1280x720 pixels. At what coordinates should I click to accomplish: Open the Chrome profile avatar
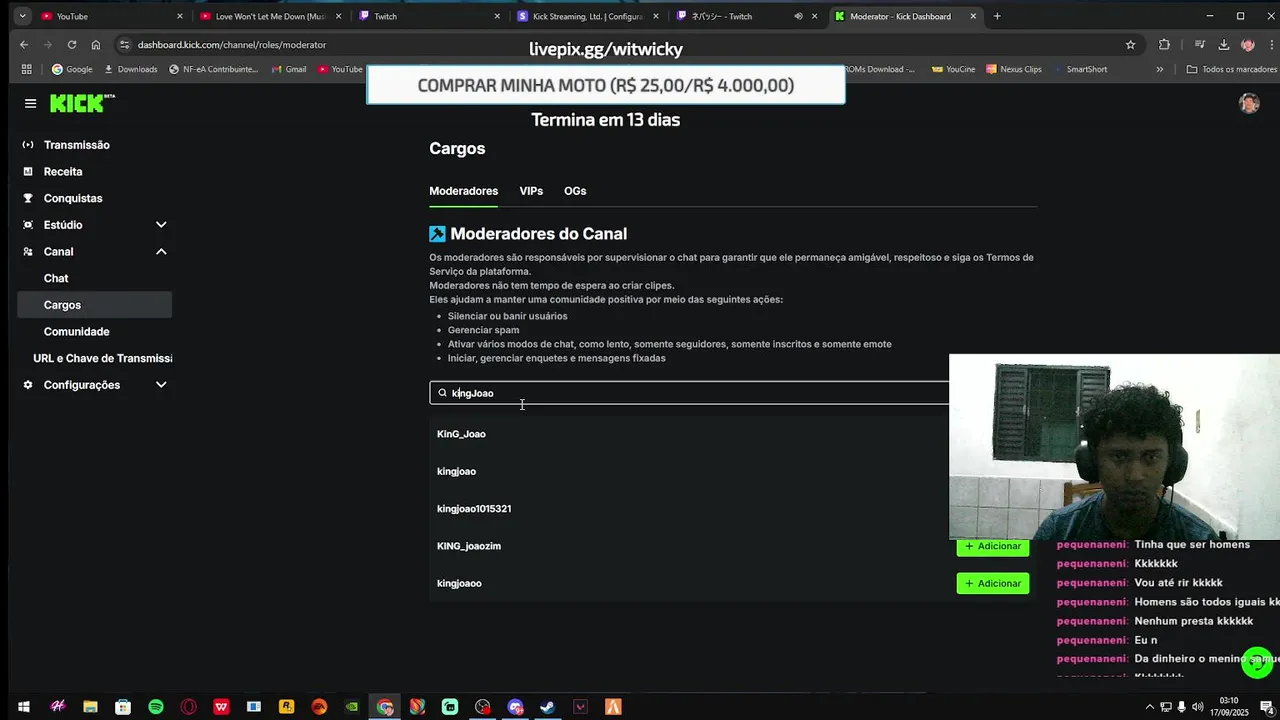click(x=1247, y=45)
